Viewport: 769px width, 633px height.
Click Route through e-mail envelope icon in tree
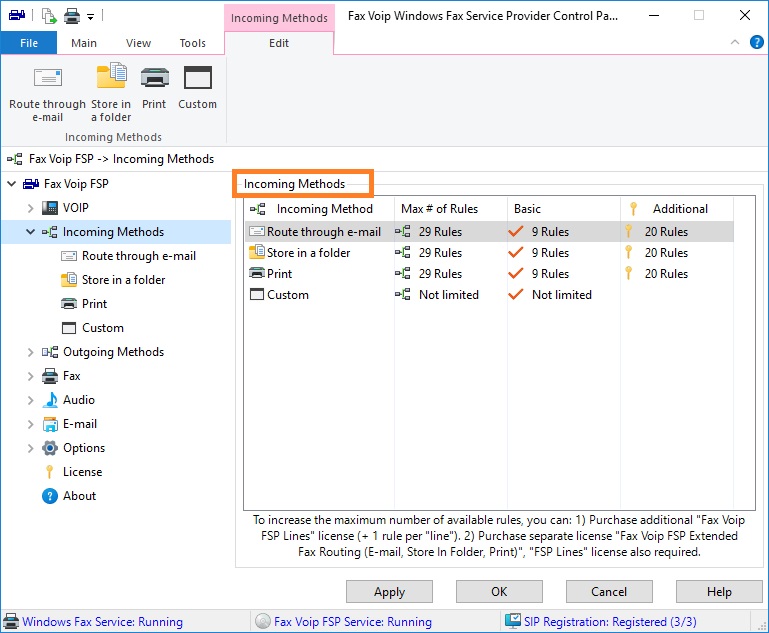pos(69,256)
